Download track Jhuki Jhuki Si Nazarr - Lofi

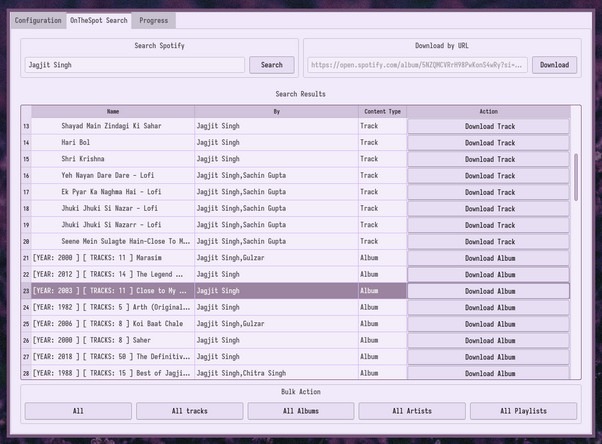coord(488,225)
